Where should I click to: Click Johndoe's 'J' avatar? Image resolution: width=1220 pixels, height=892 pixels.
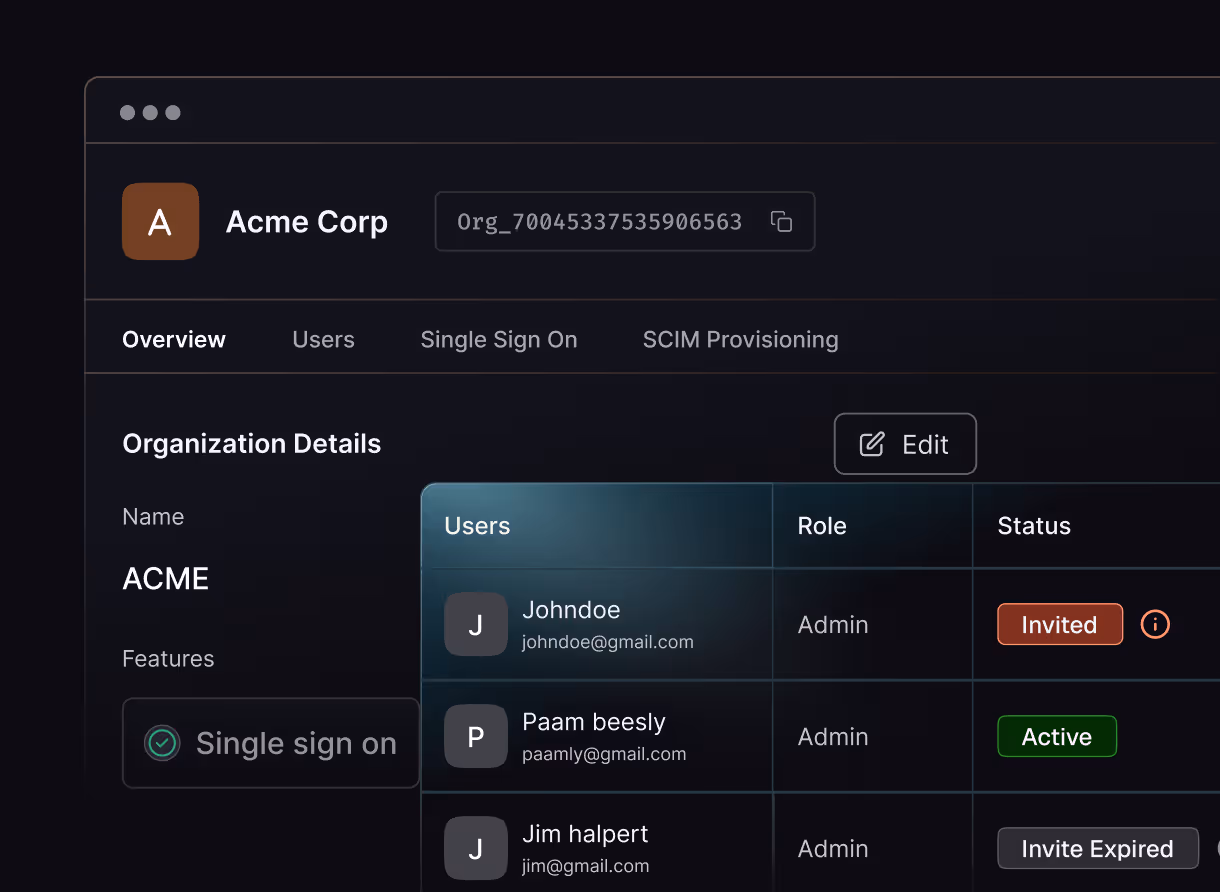pos(476,624)
